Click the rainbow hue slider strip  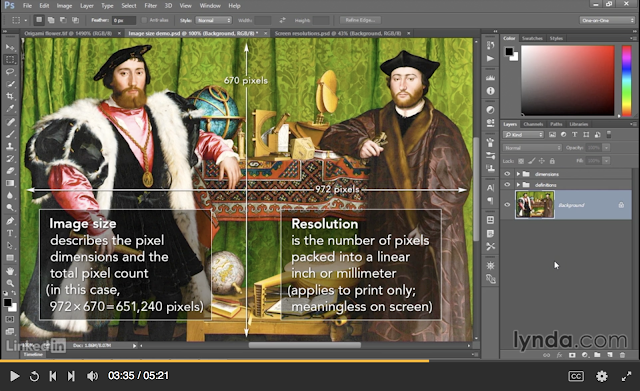[x=627, y=80]
